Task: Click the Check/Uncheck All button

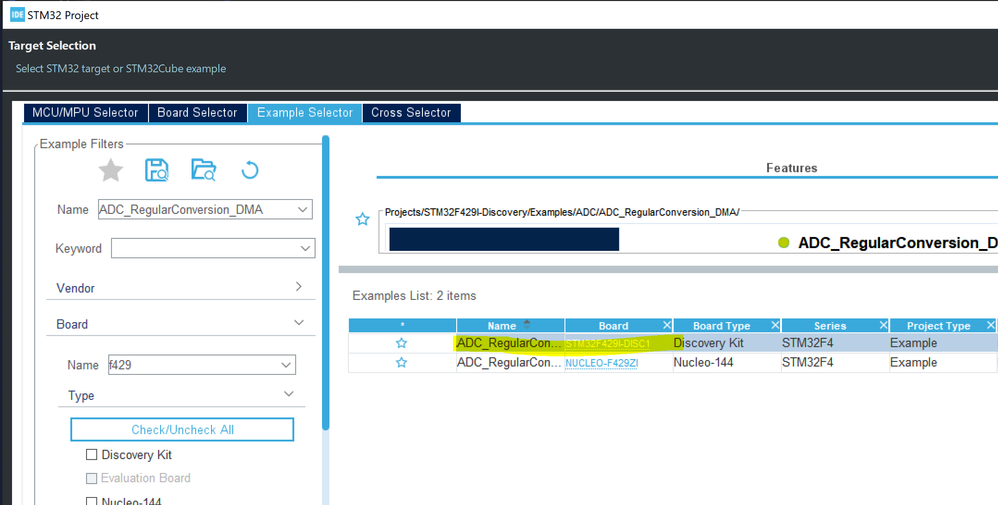Action: tap(182, 430)
